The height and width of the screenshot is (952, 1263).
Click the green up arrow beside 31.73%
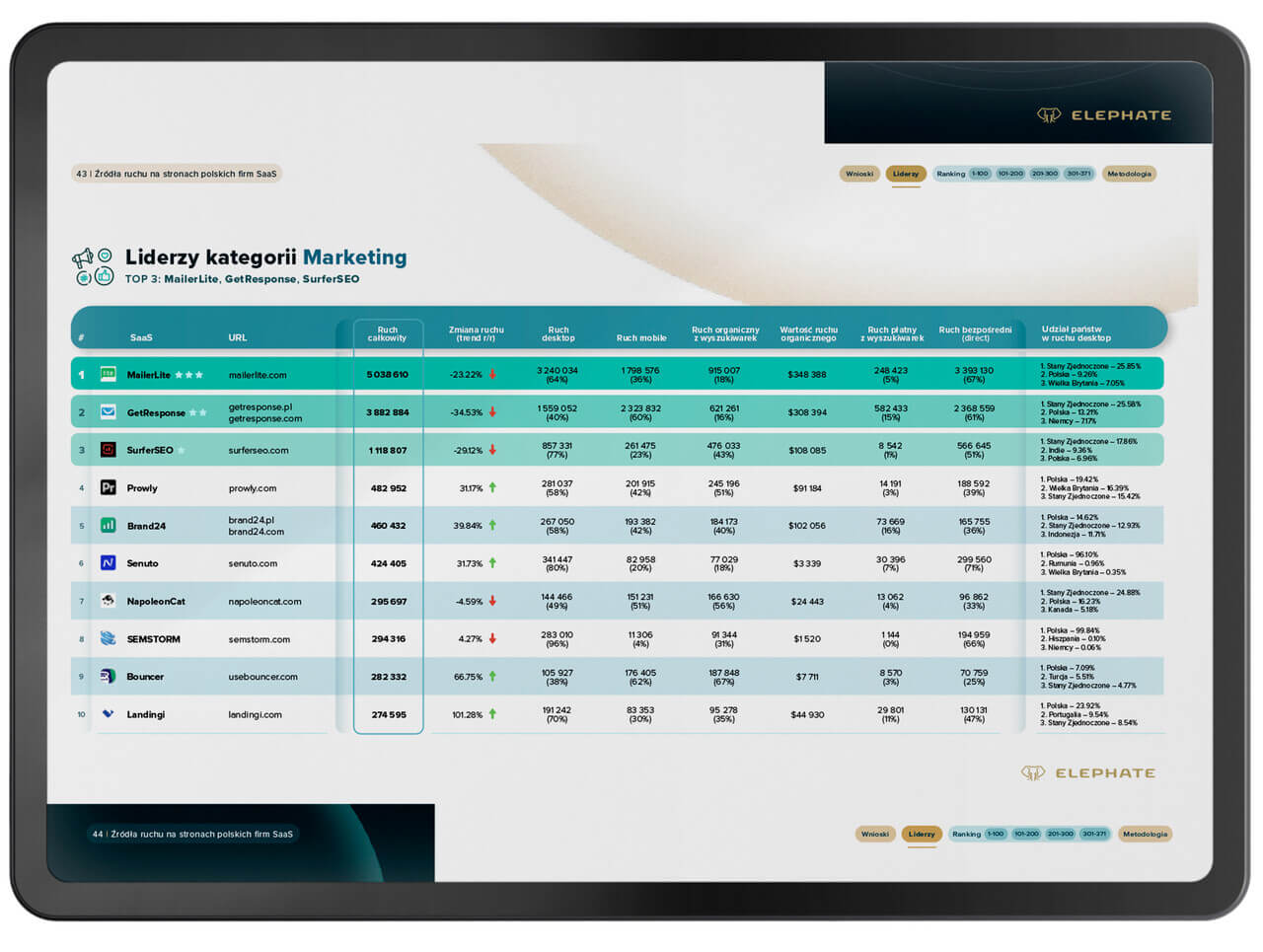pyautogui.click(x=492, y=562)
